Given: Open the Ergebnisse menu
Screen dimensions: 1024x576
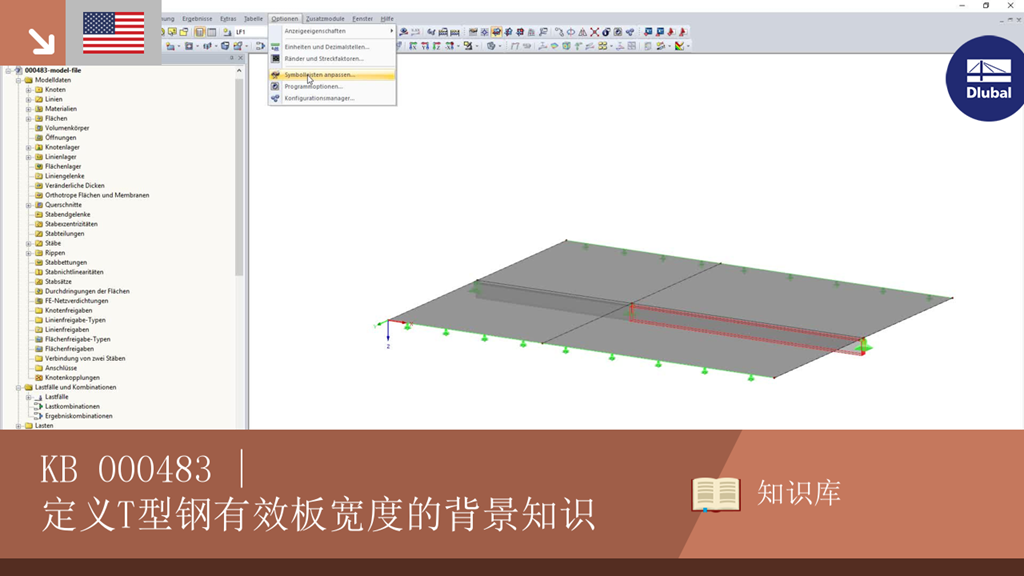Looking at the screenshot, I should [197, 19].
